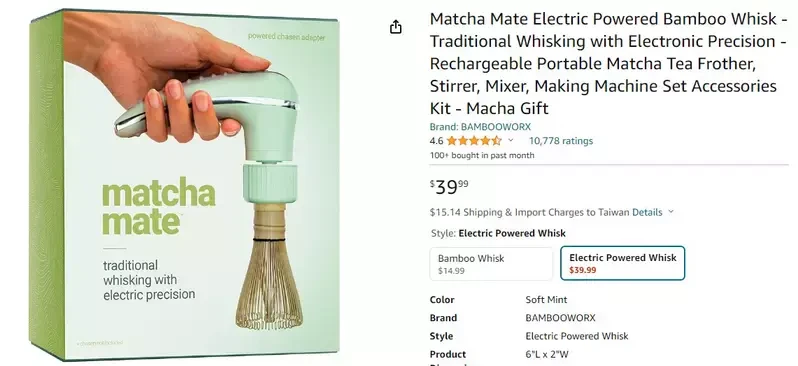Viewport: 798px width, 366px height.
Task: Click the product title text
Action: pyautogui.click(x=609, y=64)
